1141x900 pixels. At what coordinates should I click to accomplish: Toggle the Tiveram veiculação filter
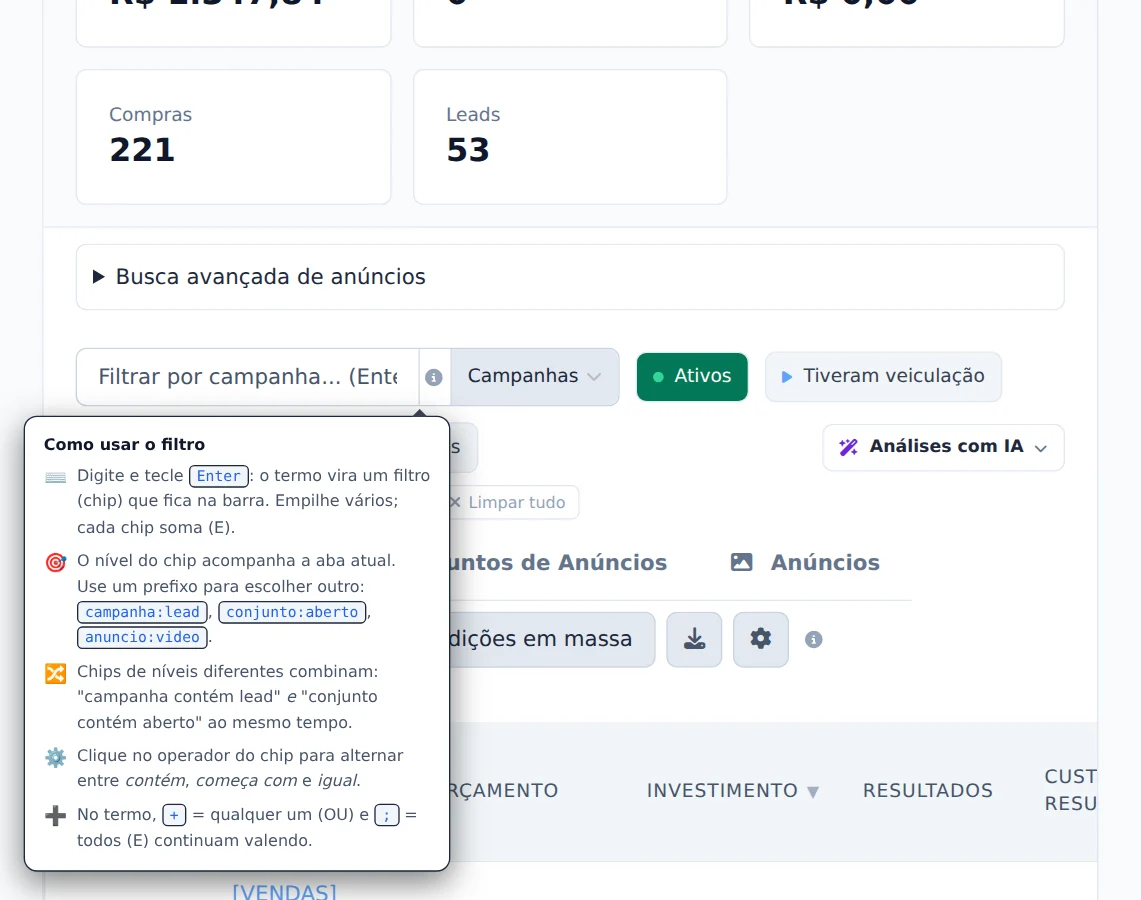(883, 376)
